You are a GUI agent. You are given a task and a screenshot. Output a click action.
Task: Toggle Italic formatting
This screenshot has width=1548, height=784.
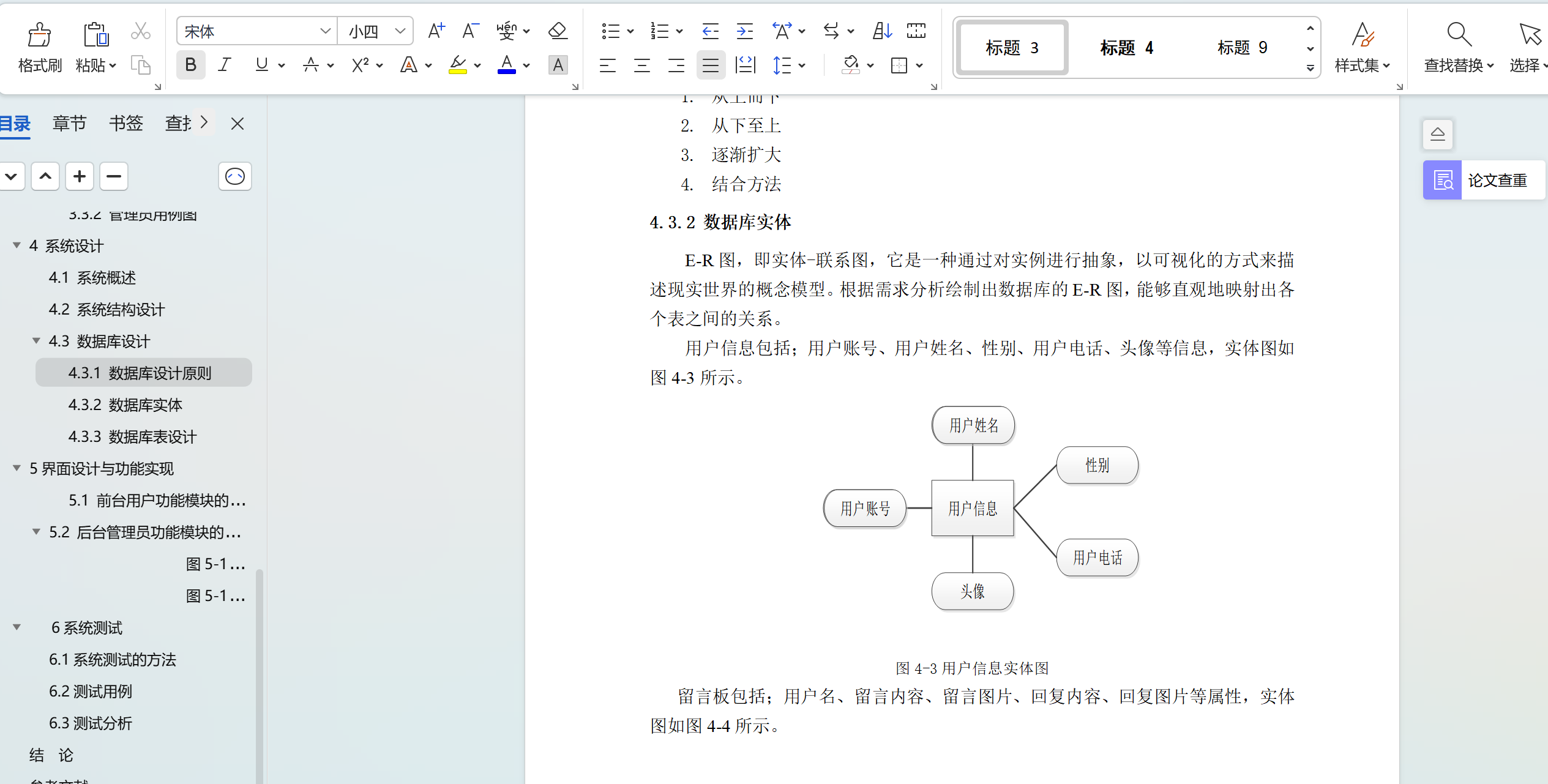(225, 65)
